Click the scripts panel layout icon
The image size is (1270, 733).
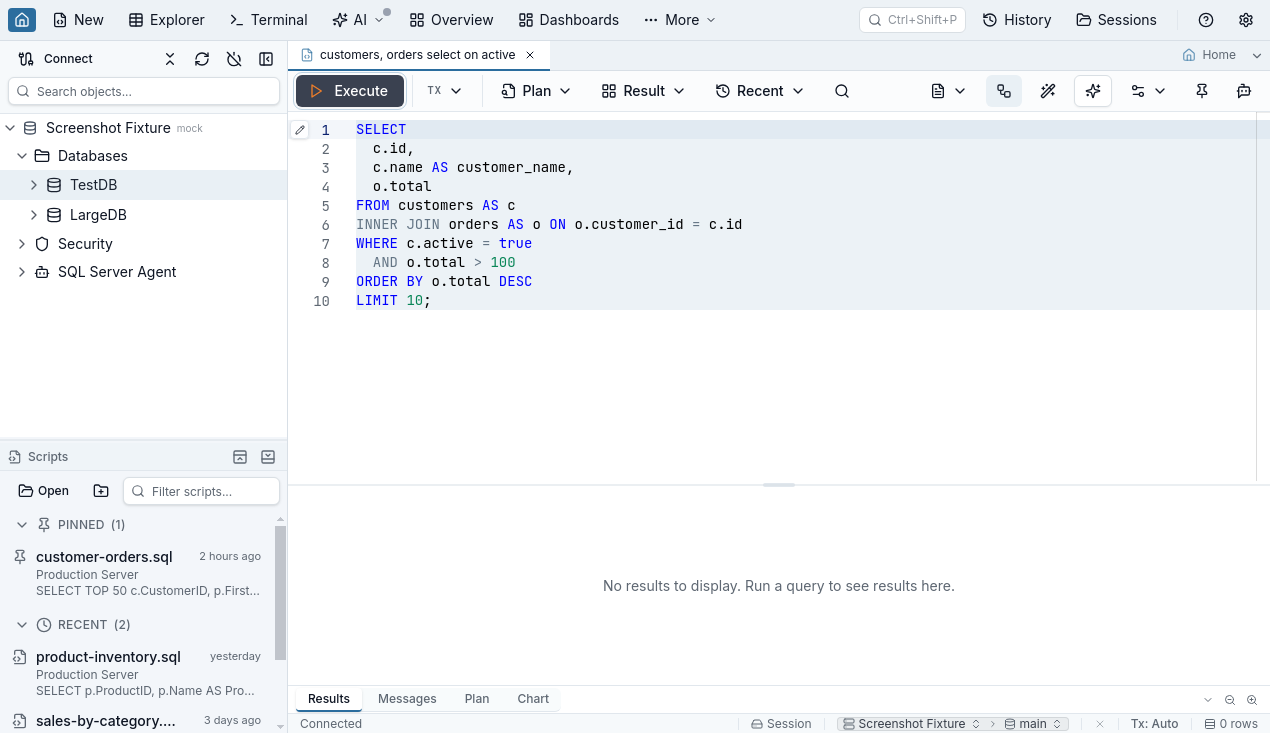click(240, 457)
